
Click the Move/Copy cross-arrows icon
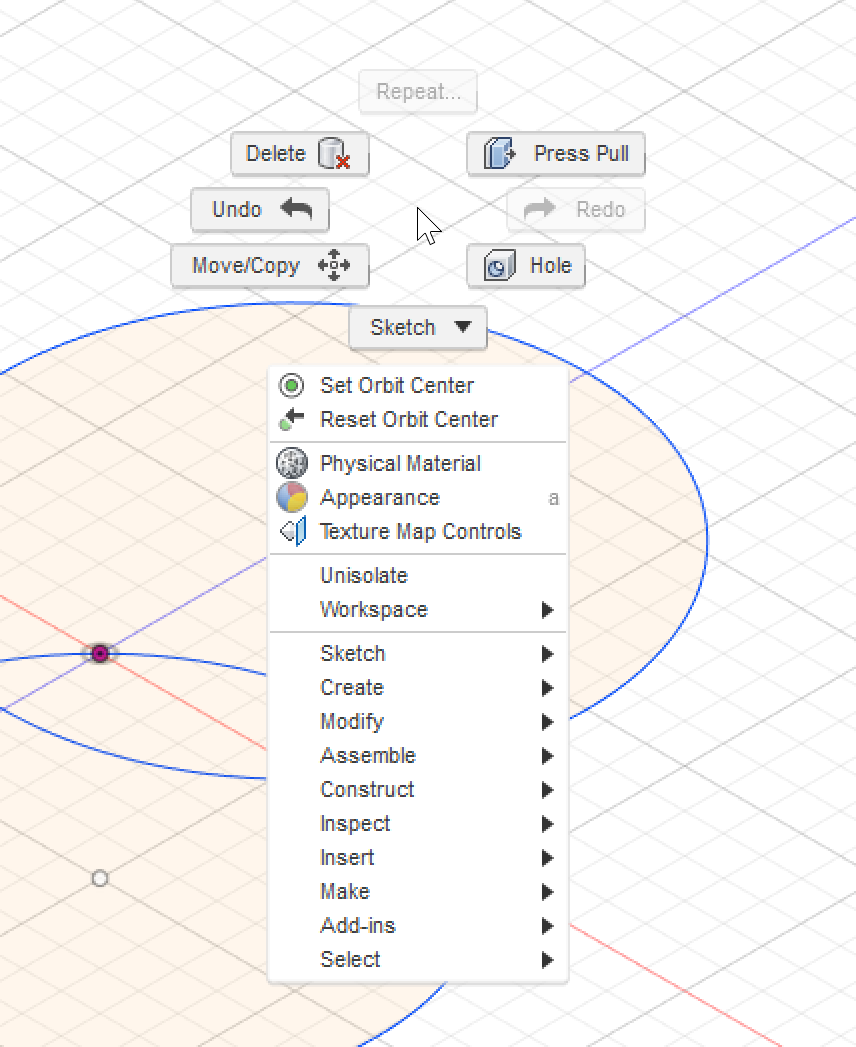pyautogui.click(x=334, y=265)
